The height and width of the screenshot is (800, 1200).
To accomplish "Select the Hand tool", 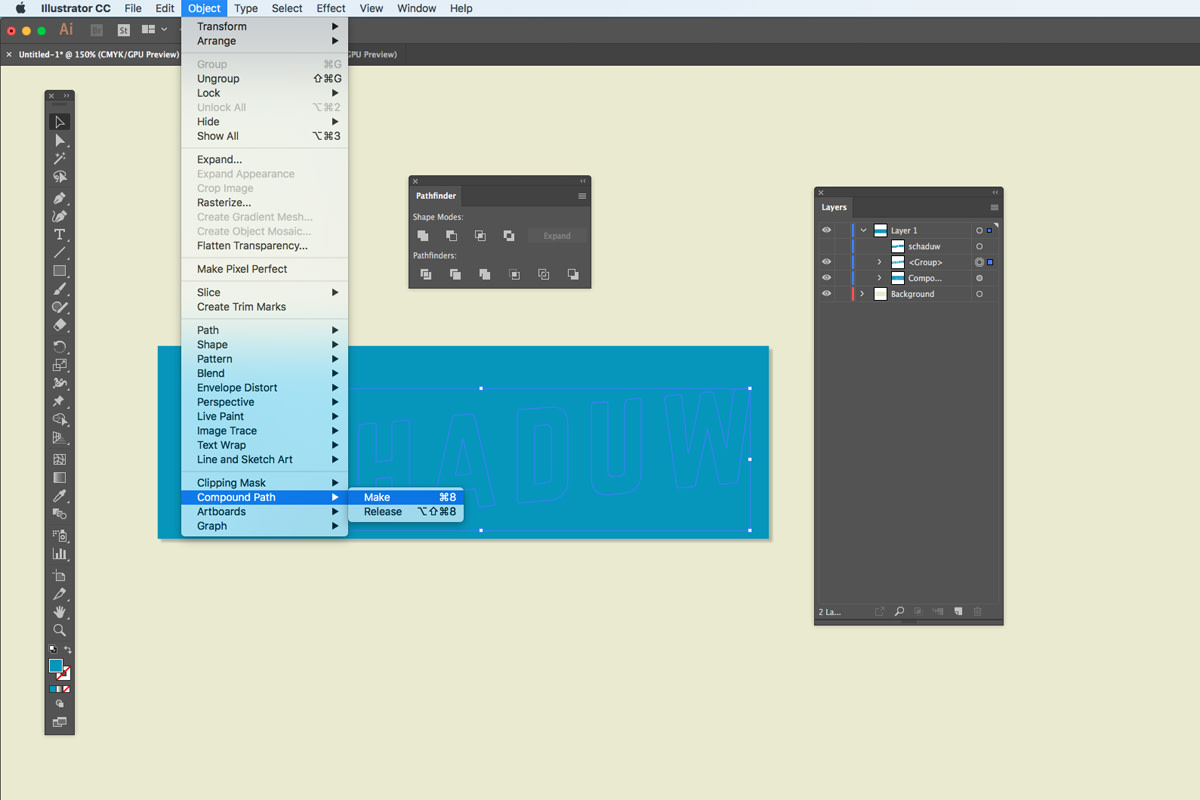I will pos(60,612).
